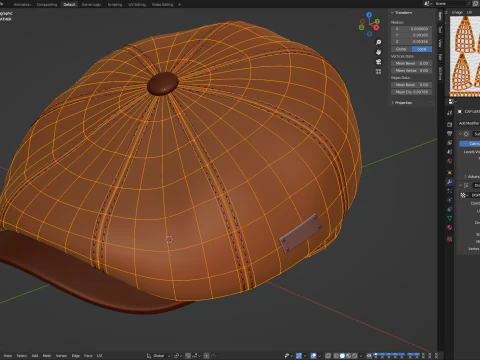Adjust vertex Mean Bevel weight slider

point(412,63)
